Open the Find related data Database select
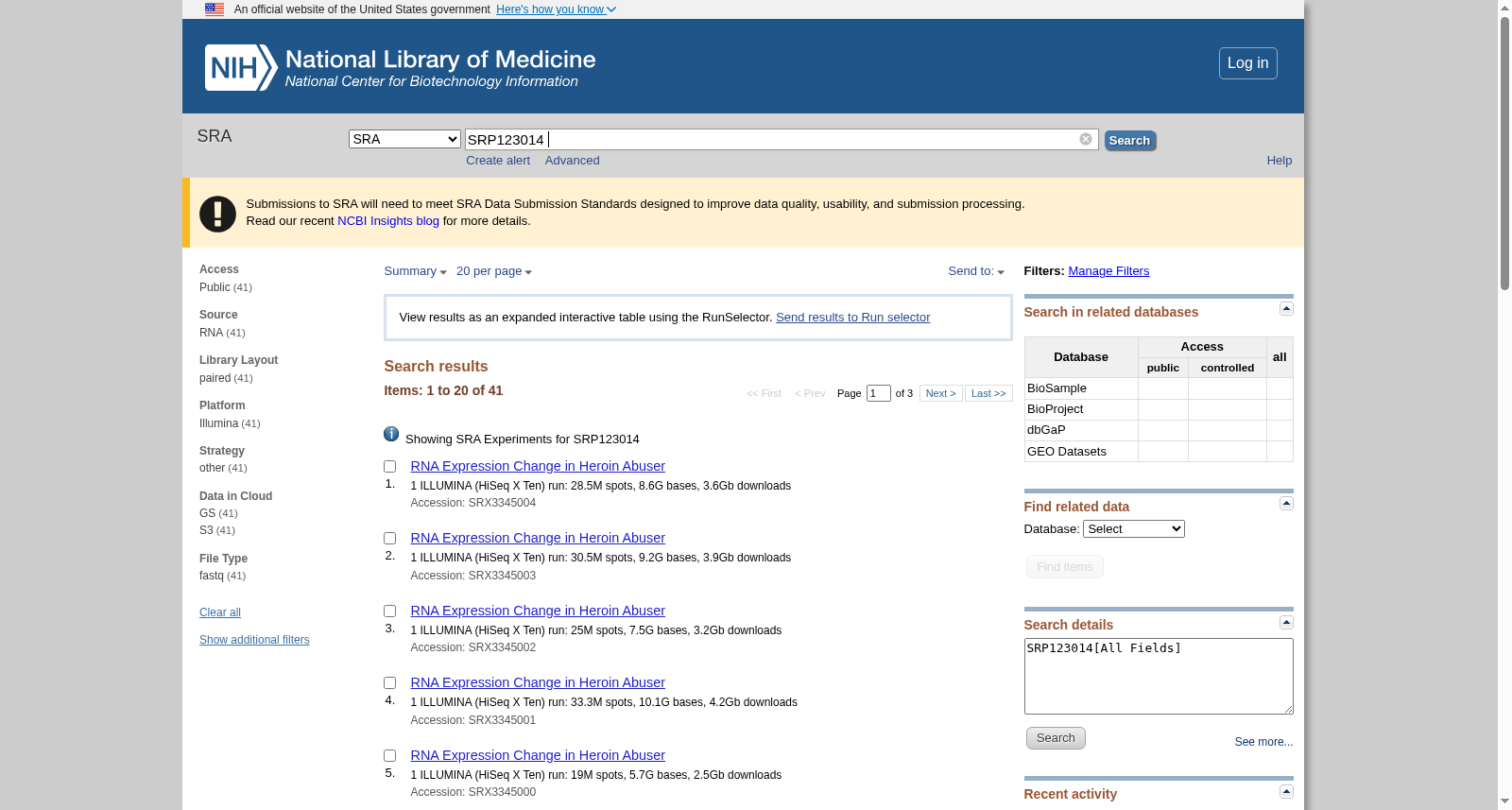Image resolution: width=1512 pixels, height=810 pixels. (x=1133, y=528)
